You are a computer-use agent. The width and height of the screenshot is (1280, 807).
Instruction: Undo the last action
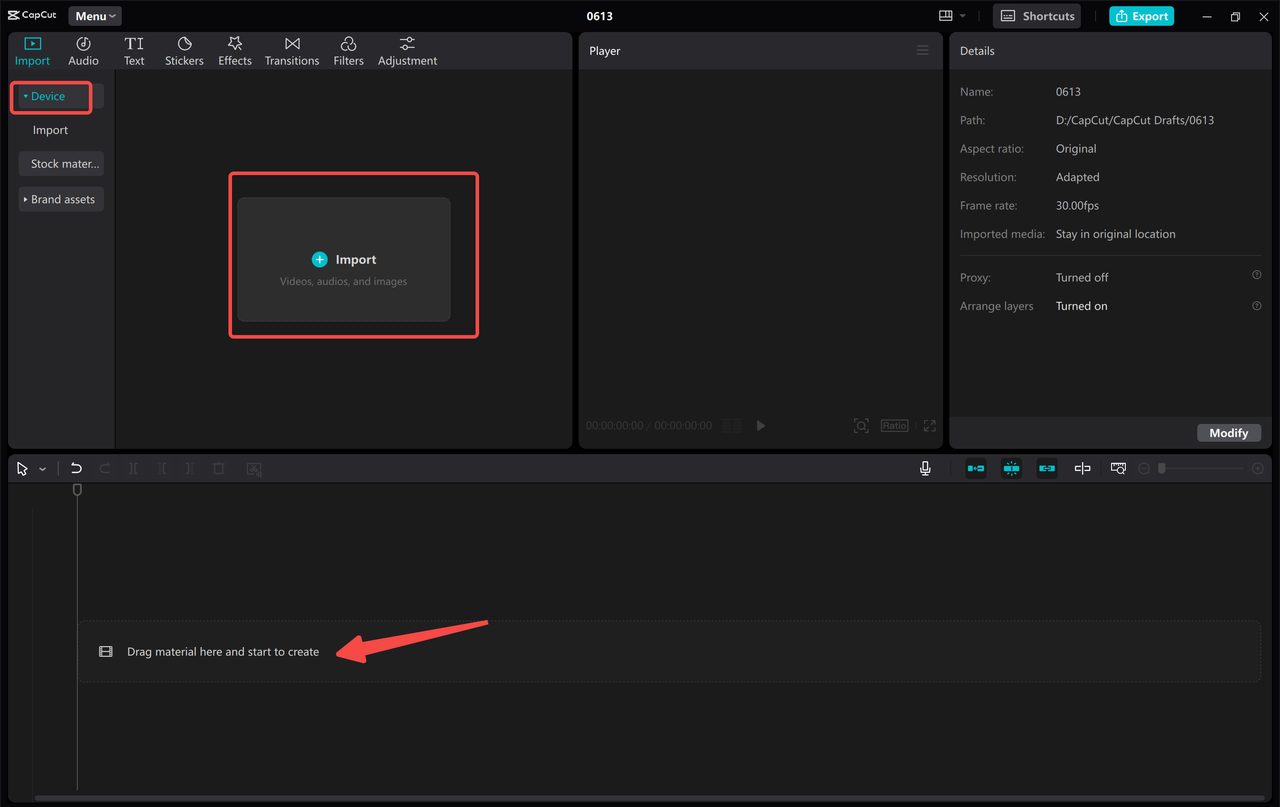pos(76,468)
